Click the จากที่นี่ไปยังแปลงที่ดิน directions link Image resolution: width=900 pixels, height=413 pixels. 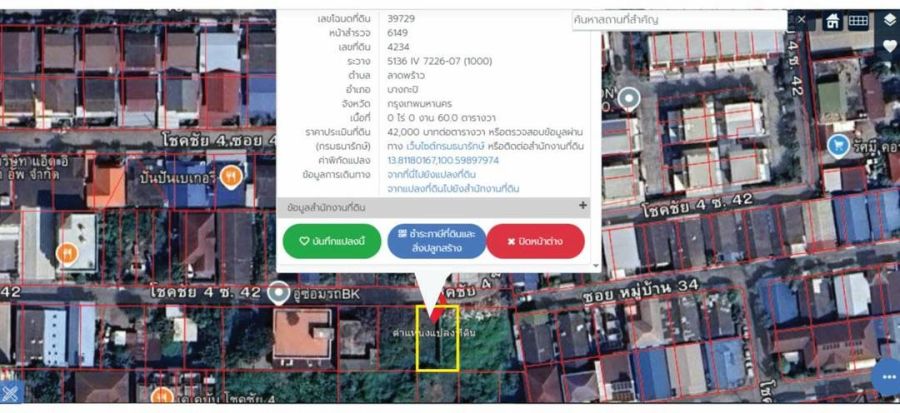(x=439, y=174)
